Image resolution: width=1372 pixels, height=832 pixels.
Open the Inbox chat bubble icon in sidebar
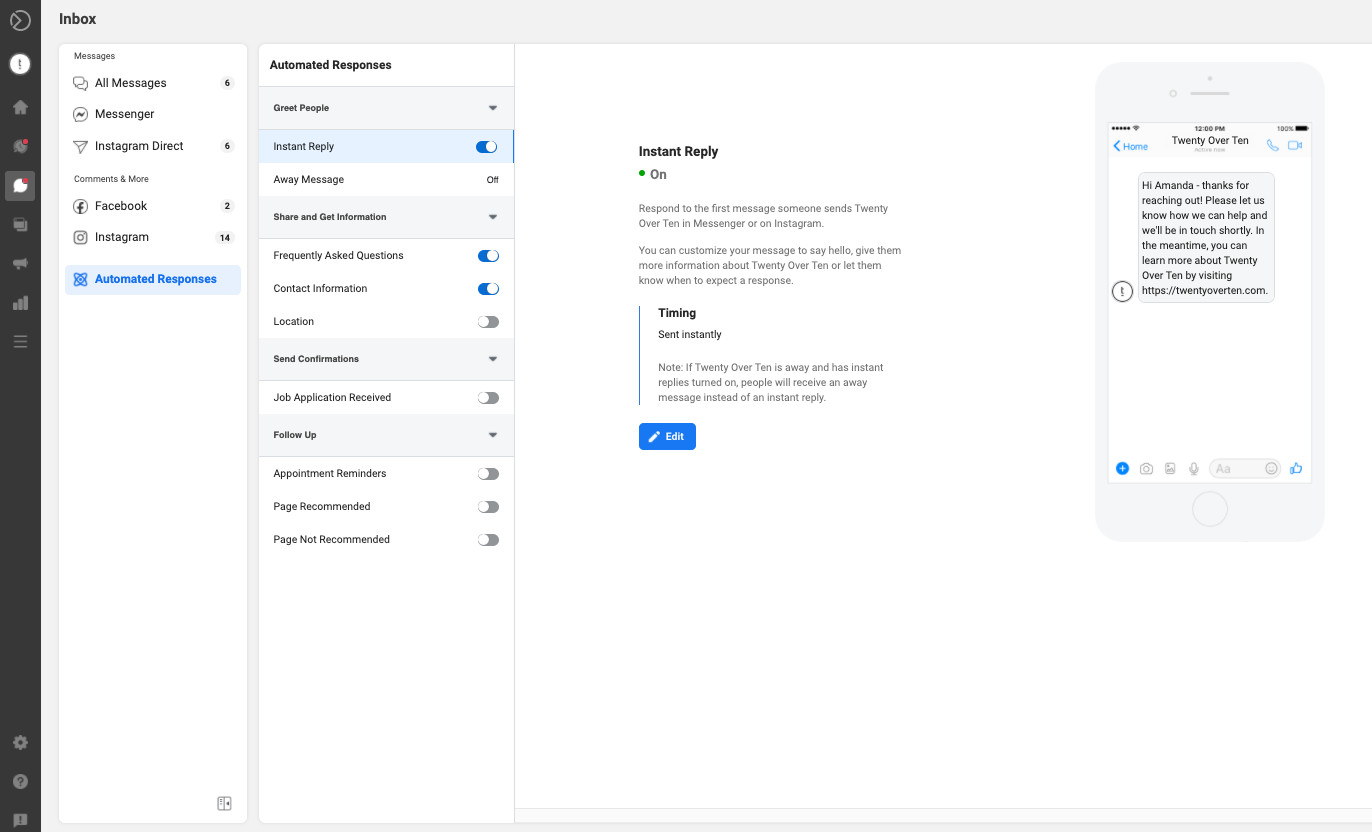pos(20,185)
